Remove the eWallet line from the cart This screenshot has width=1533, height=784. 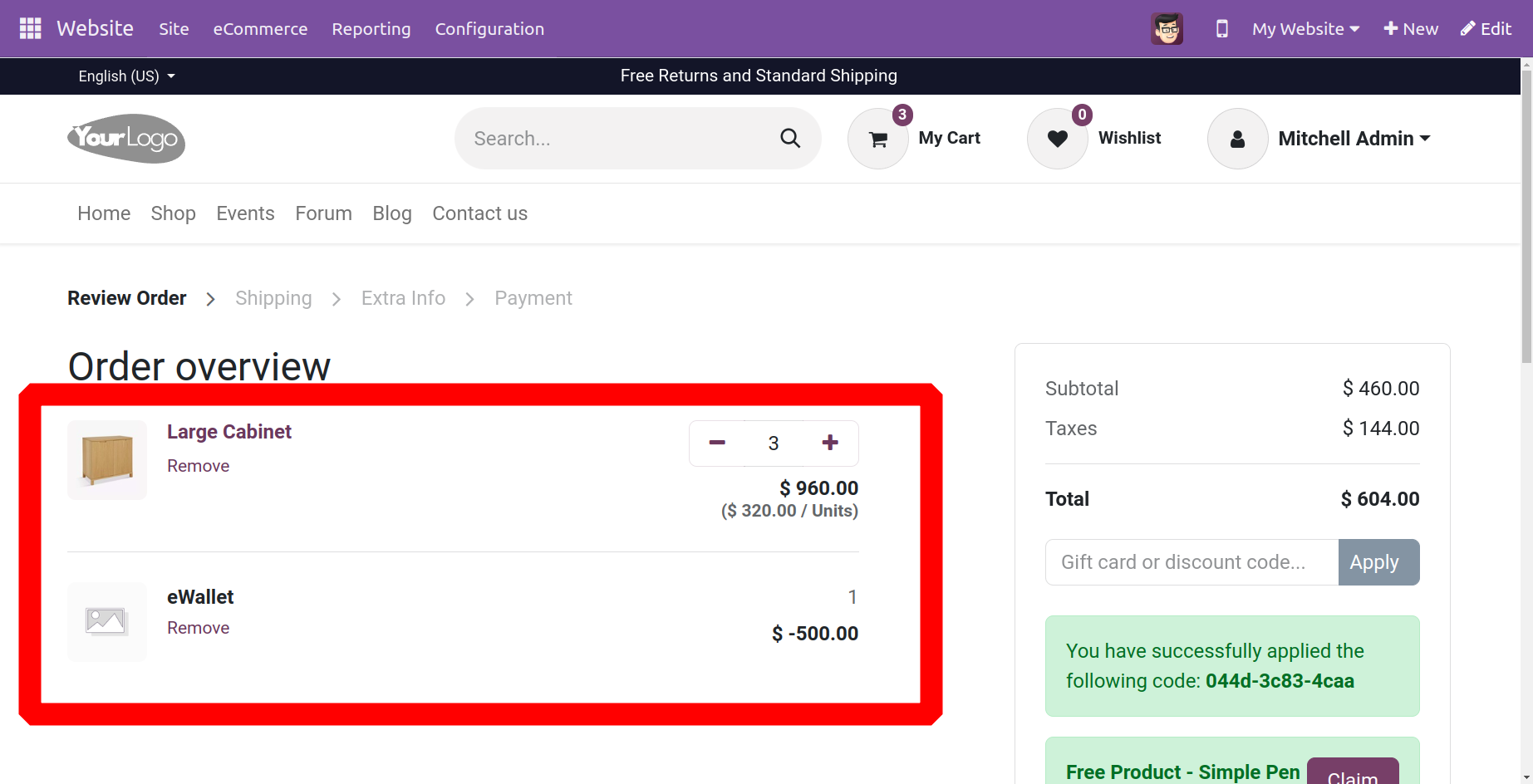(x=198, y=628)
